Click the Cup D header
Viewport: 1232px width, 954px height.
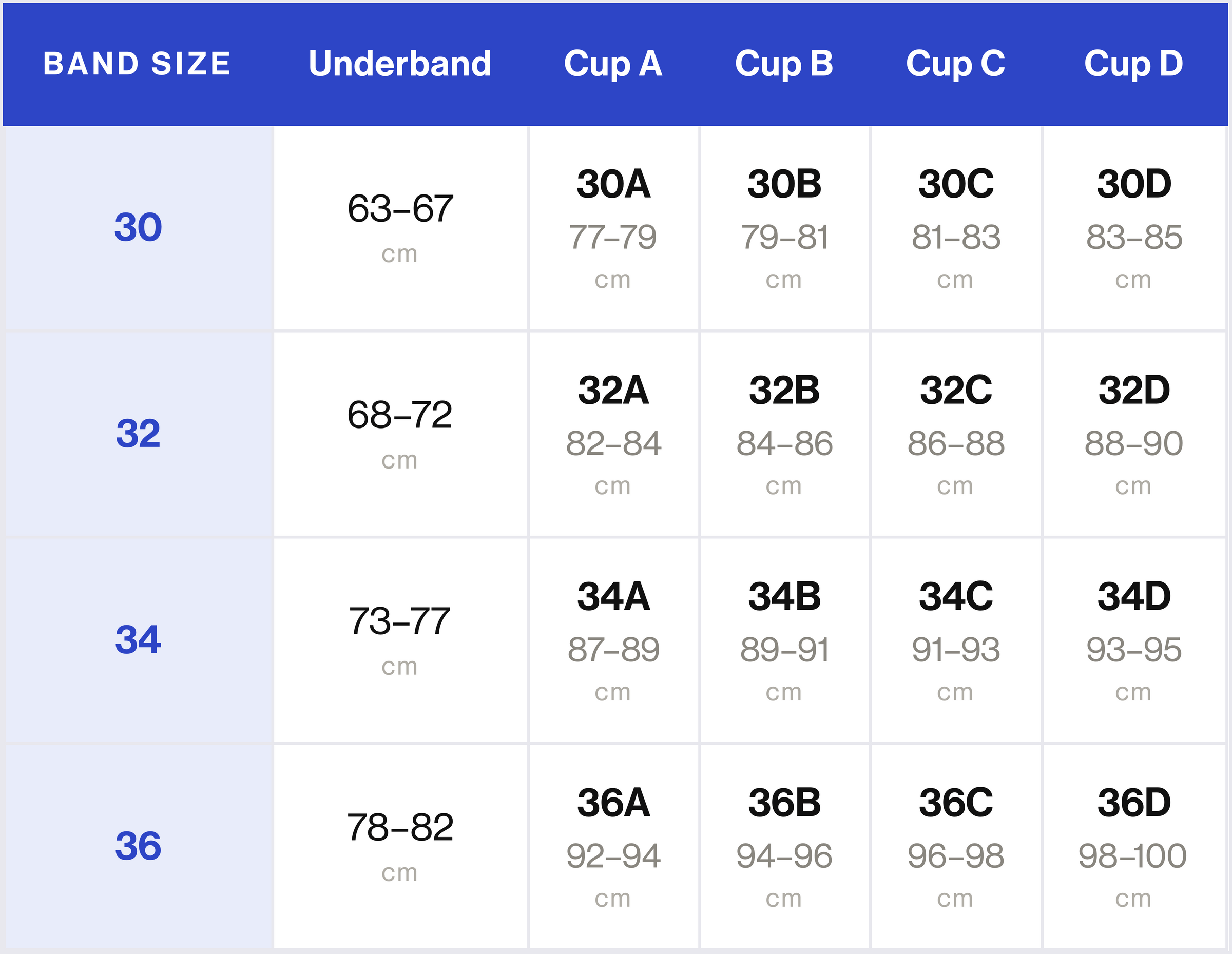[1134, 64]
